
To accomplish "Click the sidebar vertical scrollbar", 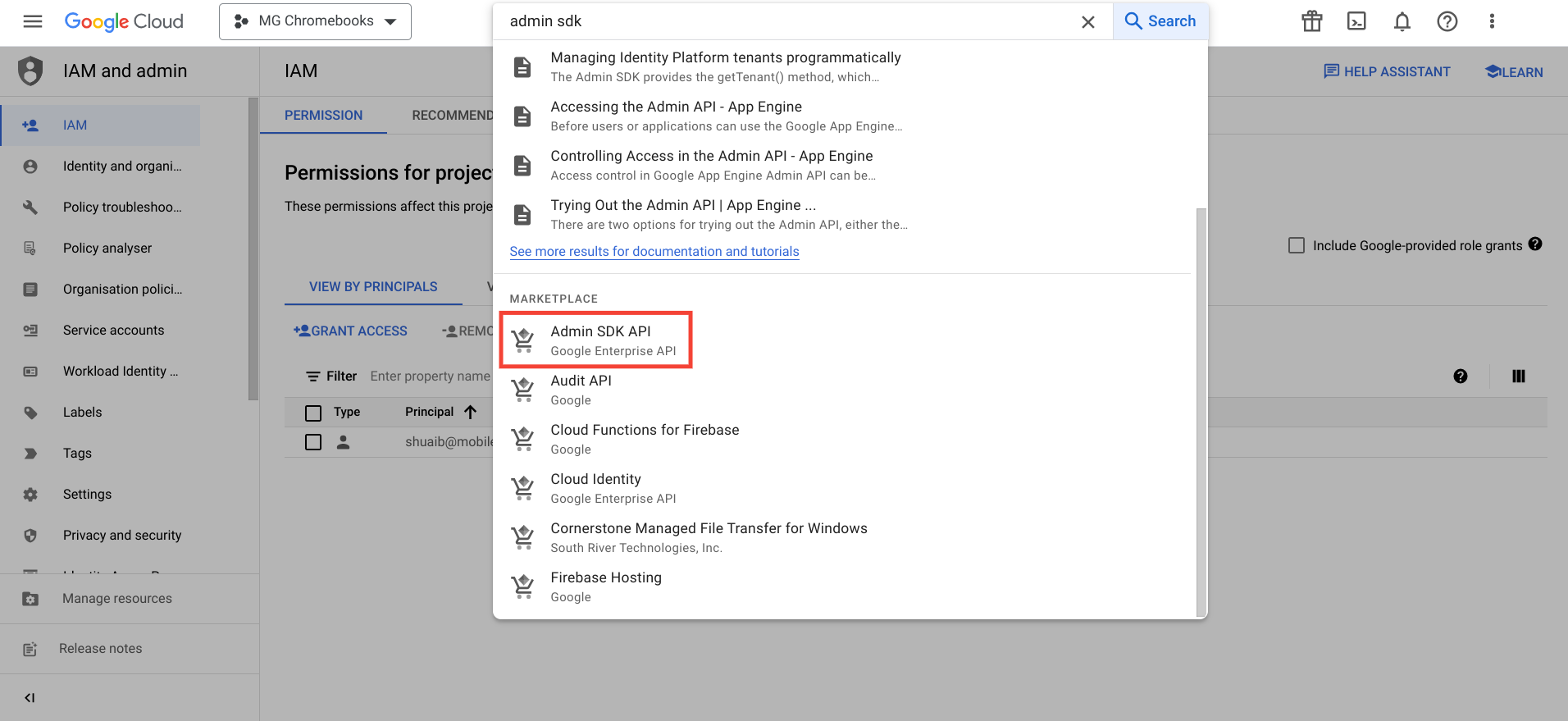I will coord(253,249).
